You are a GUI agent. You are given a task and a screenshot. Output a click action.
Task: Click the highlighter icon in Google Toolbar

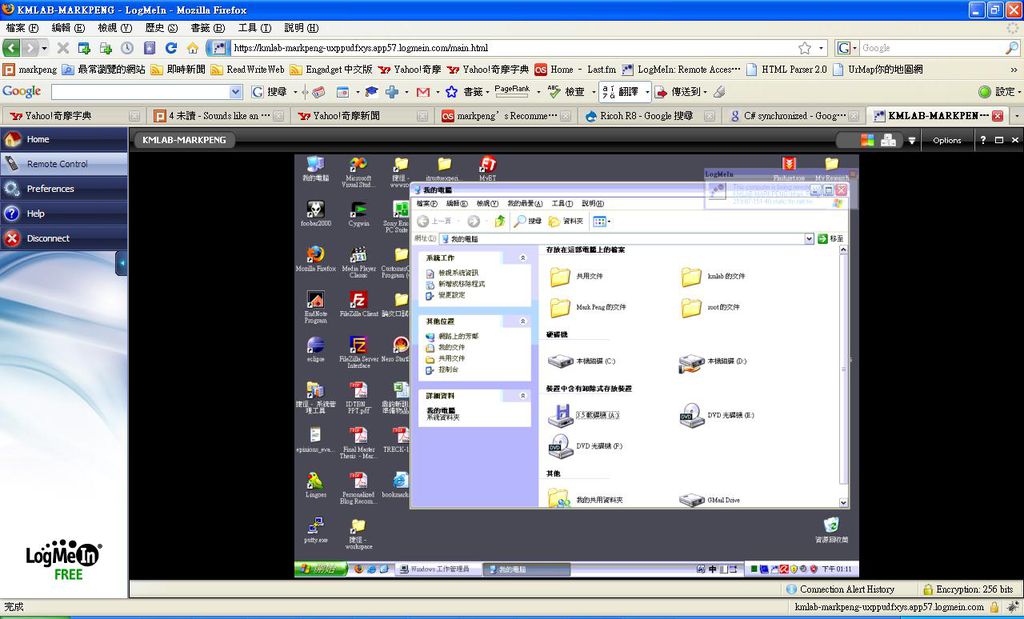(x=719, y=92)
